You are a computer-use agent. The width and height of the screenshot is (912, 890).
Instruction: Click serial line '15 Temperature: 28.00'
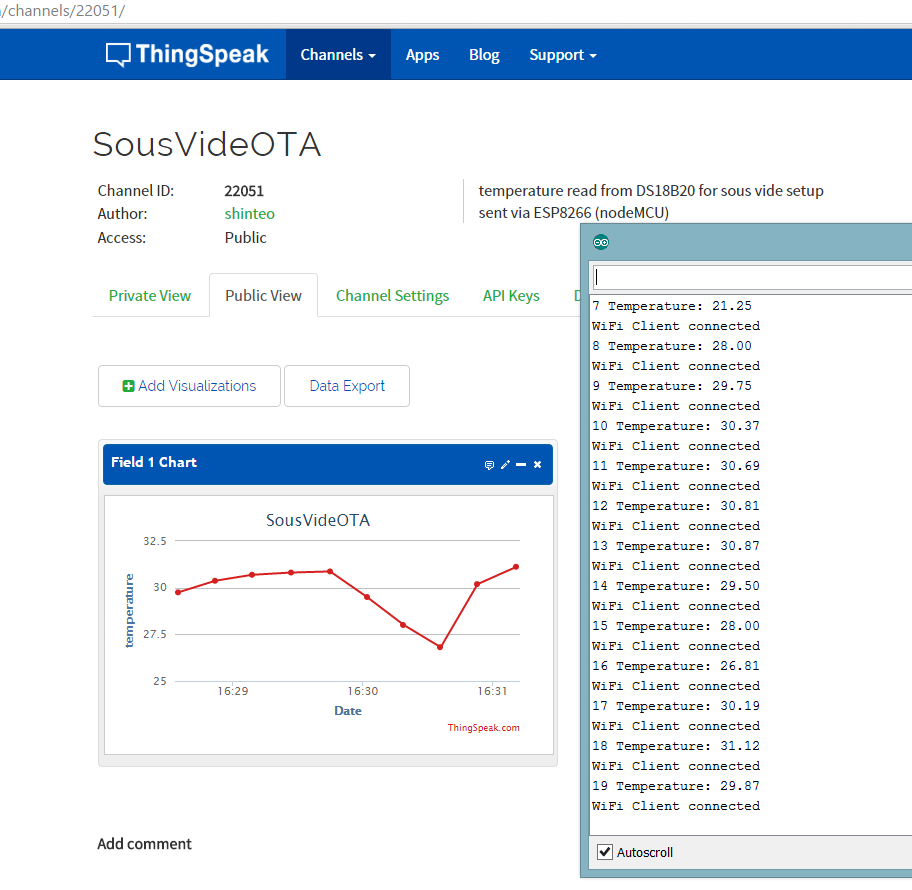(x=676, y=626)
